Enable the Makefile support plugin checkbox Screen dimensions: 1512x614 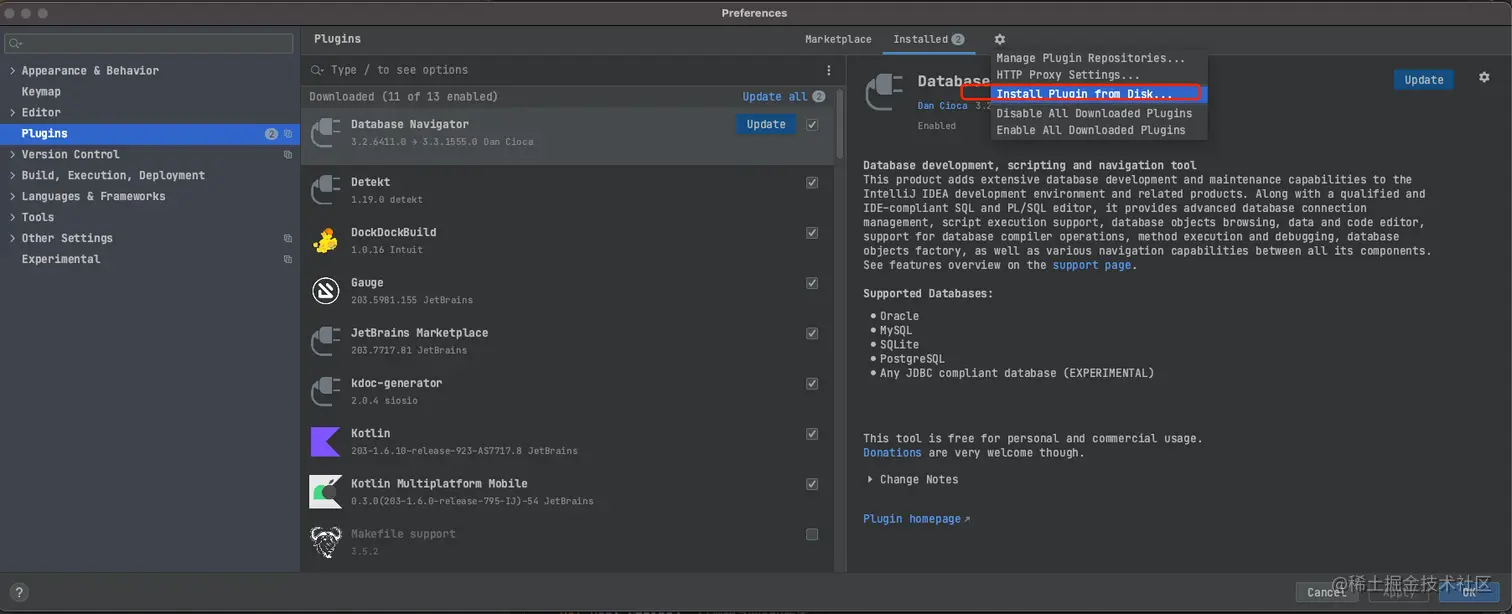(812, 534)
